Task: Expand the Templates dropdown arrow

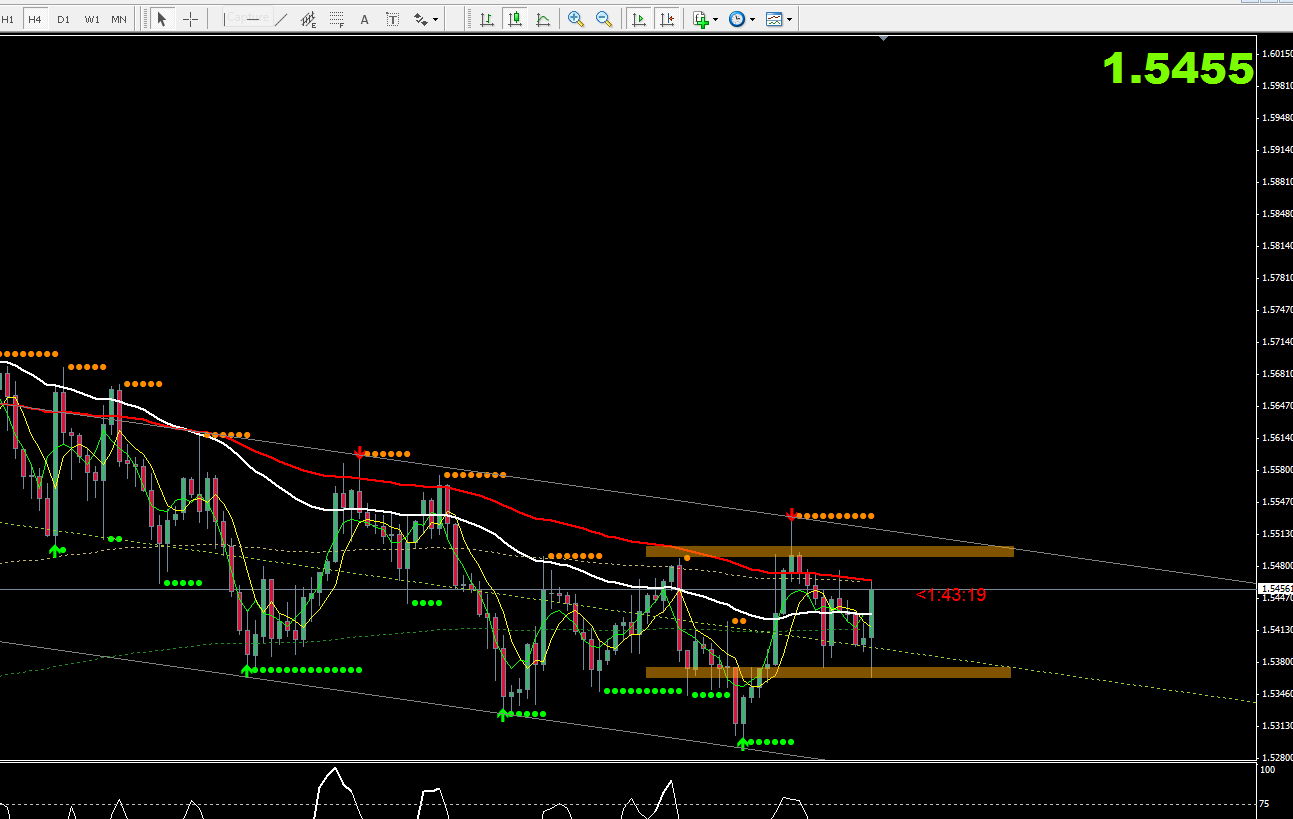Action: tap(790, 20)
